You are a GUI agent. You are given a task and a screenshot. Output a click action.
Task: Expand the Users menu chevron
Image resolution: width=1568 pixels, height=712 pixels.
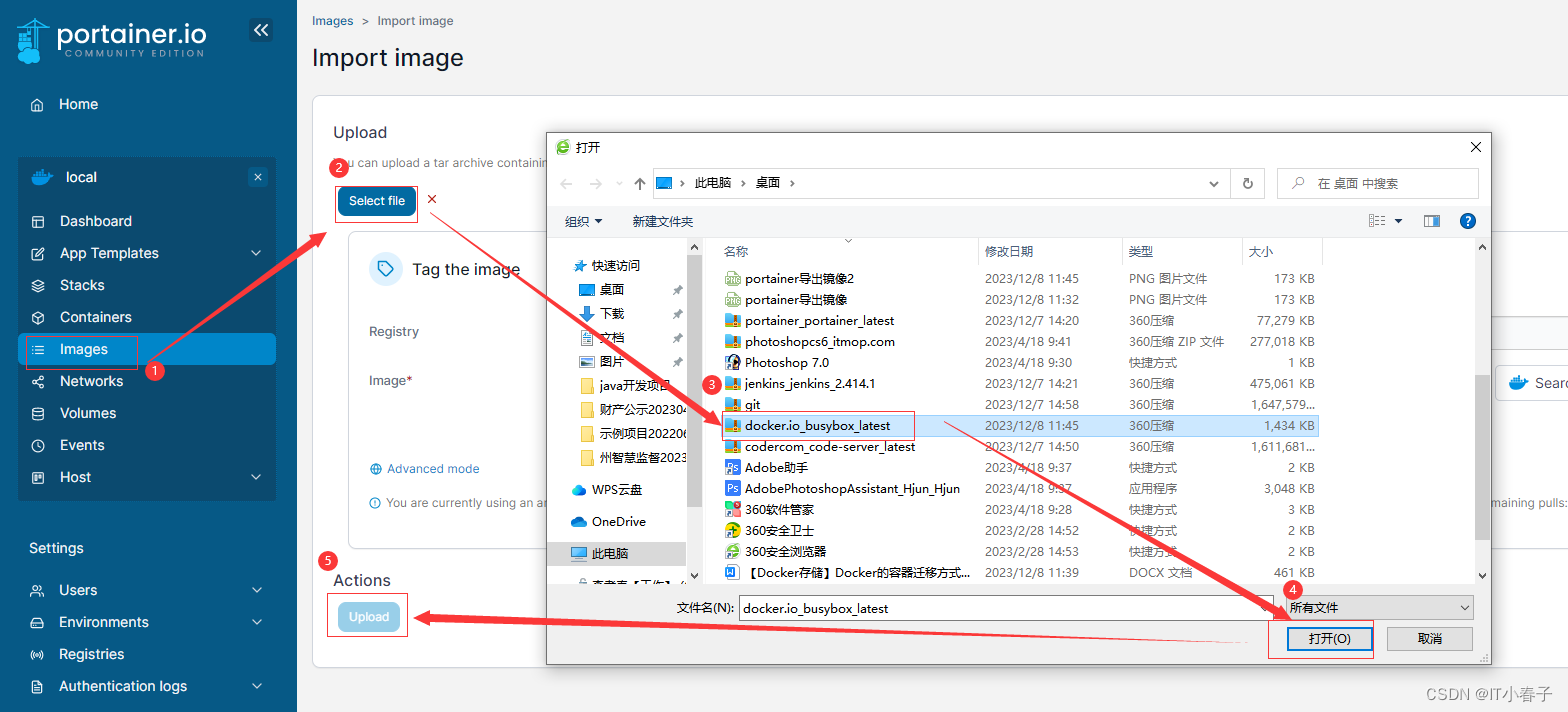point(256,590)
